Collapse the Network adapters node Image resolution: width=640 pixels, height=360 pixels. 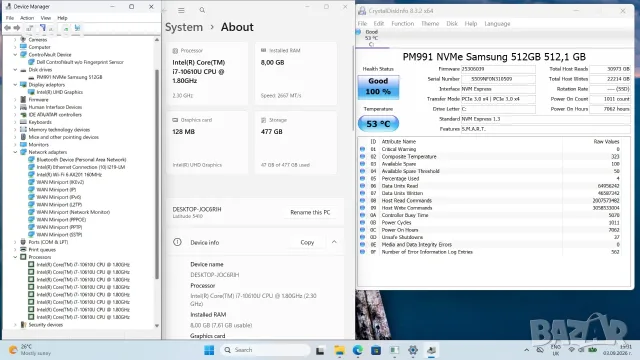tap(16, 152)
